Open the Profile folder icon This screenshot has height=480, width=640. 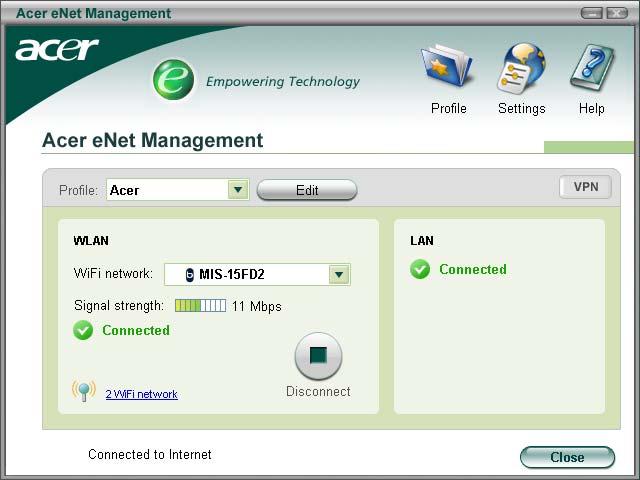coord(447,65)
